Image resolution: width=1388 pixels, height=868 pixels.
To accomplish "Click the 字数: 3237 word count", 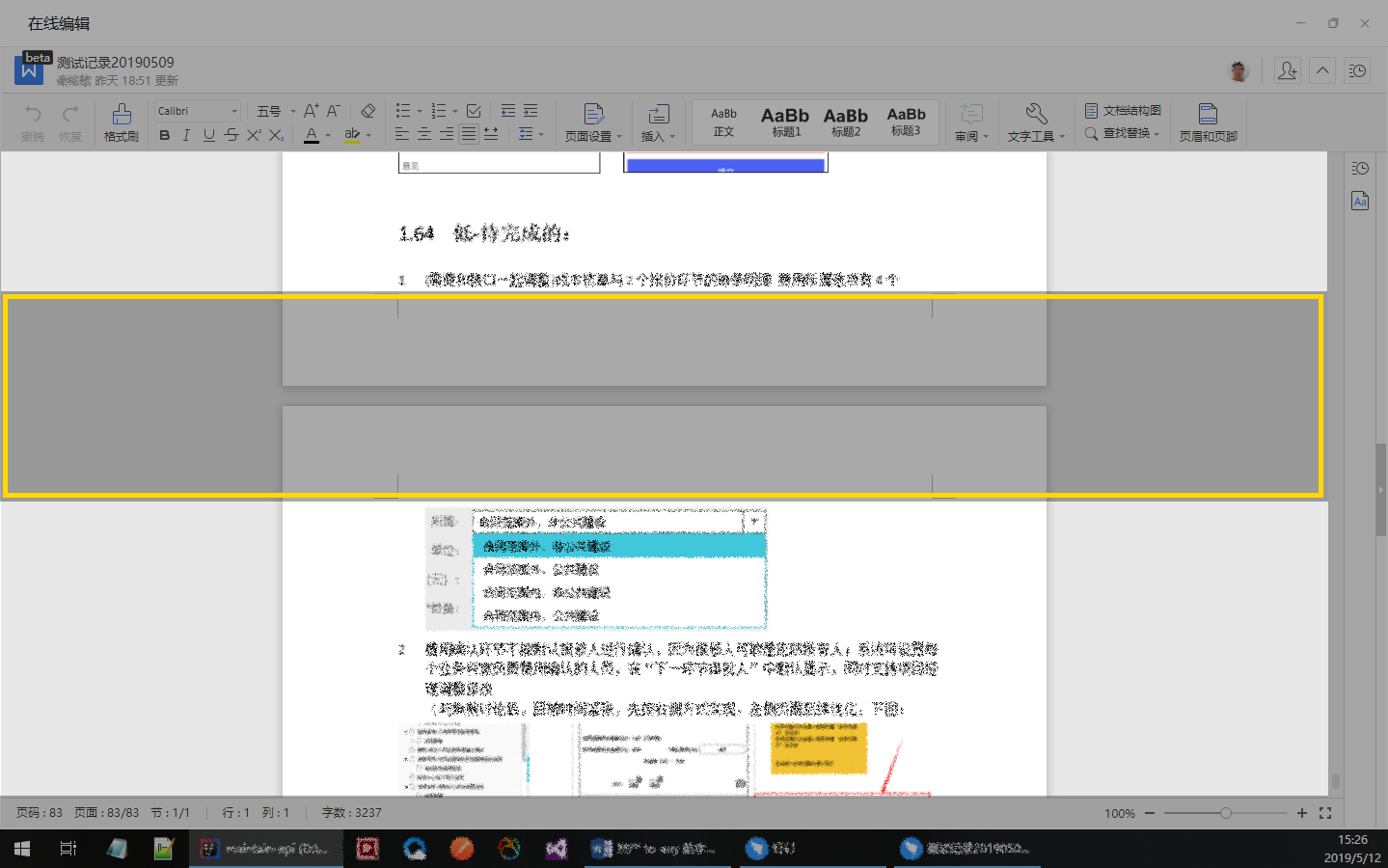I will (x=351, y=813).
